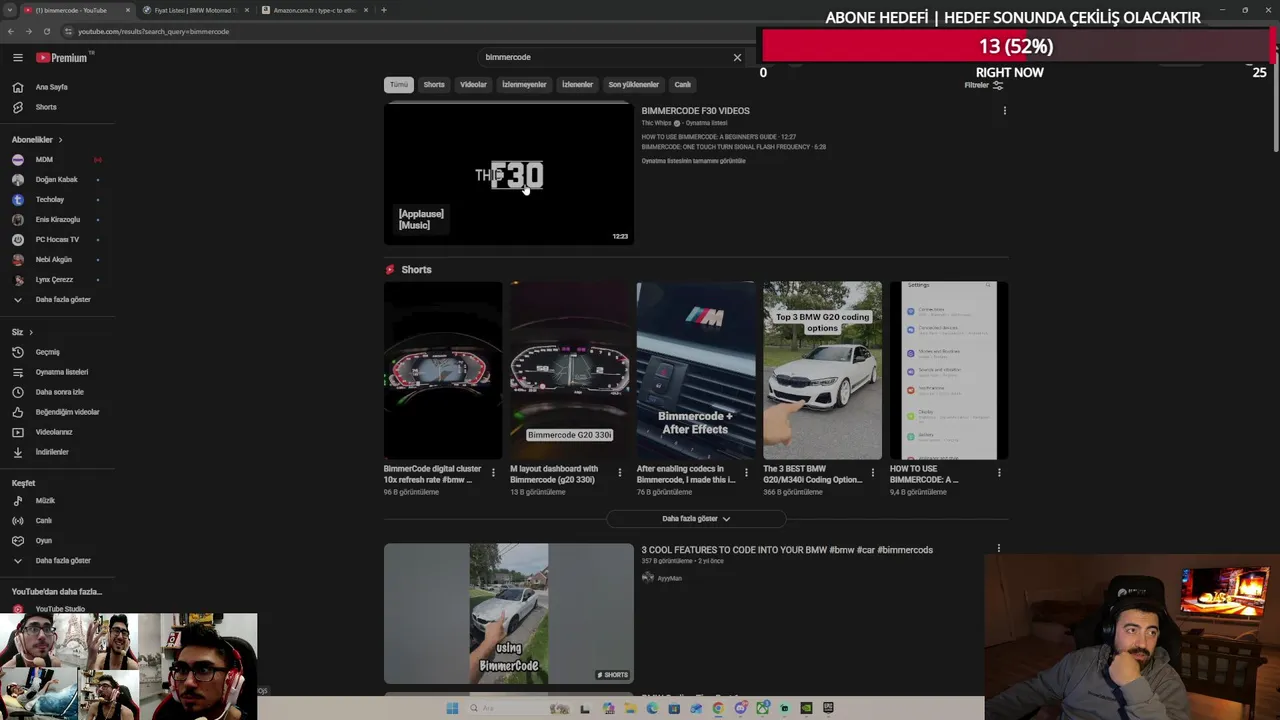Click the browser address bar URL

coord(153,31)
